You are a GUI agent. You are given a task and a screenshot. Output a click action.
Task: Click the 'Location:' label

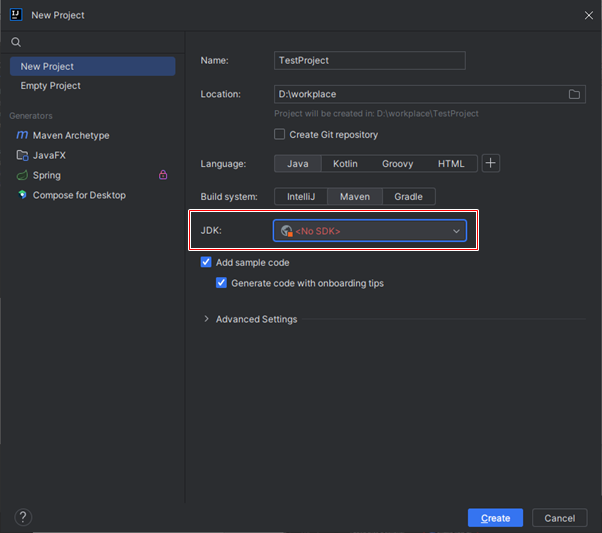[220, 94]
